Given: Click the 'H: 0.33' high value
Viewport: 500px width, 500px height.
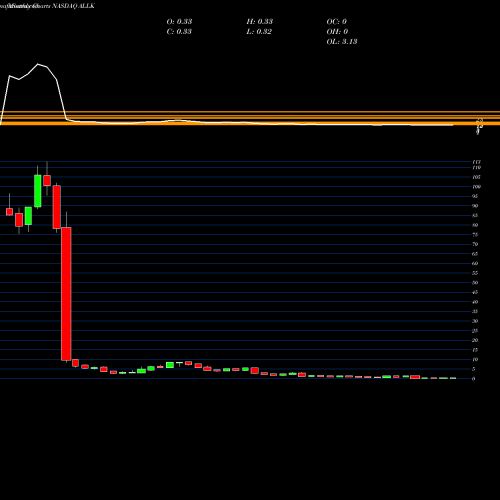Looking at the screenshot, I should [x=260, y=21].
